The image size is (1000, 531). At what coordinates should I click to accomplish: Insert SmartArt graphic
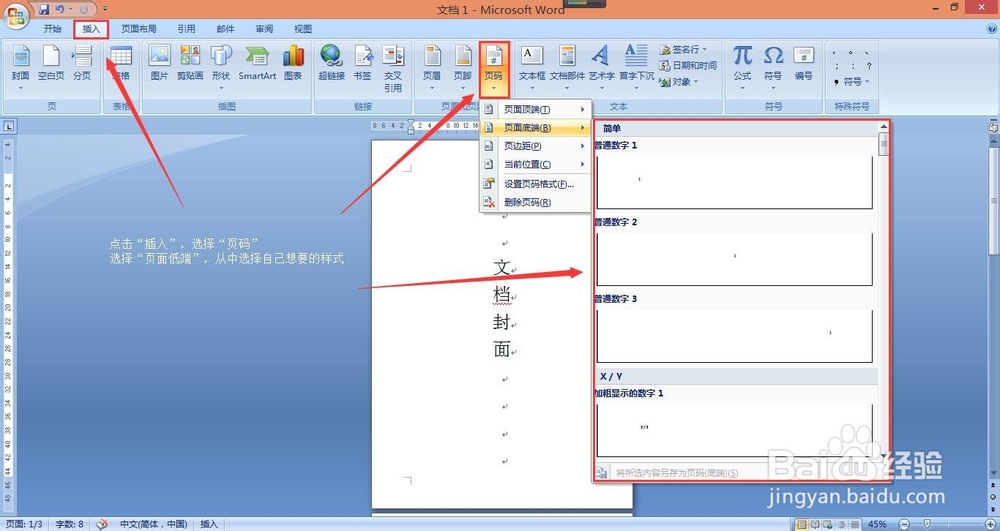[257, 64]
